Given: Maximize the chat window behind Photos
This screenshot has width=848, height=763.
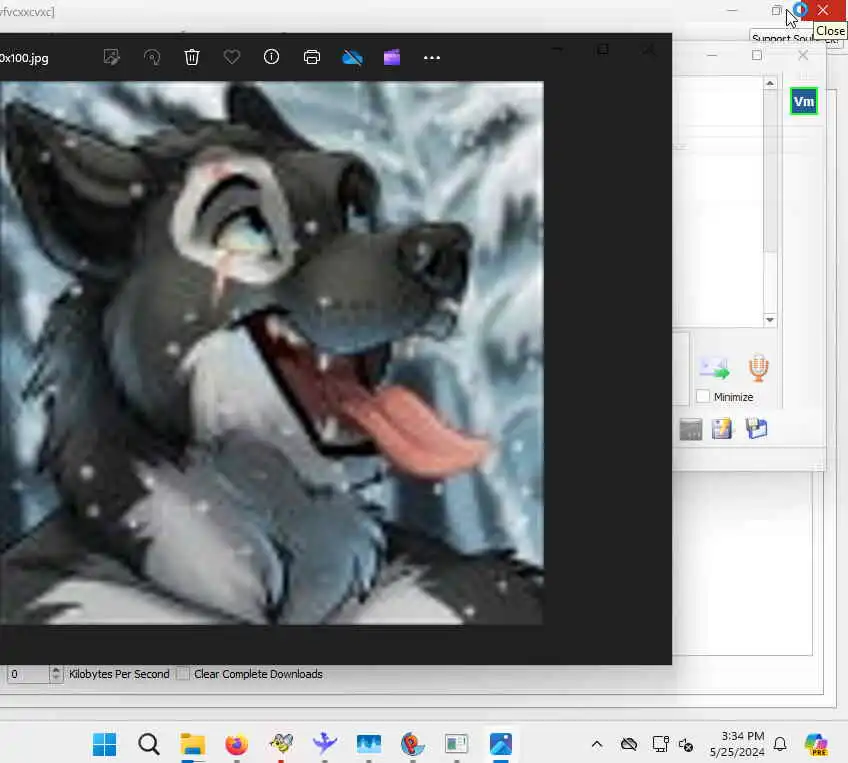Looking at the screenshot, I should click(757, 55).
